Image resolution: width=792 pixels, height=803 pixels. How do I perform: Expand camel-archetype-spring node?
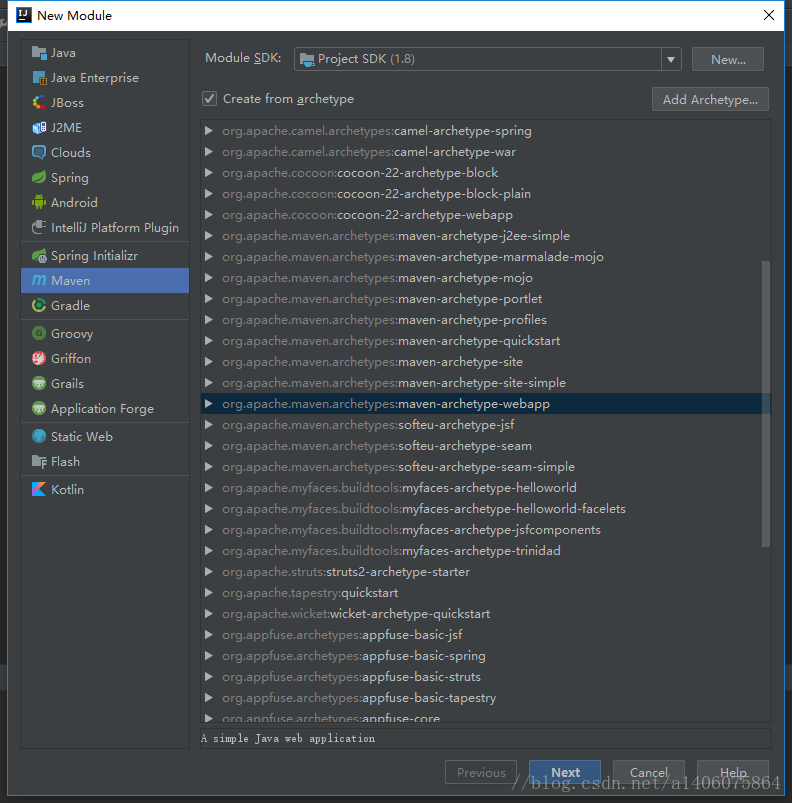click(x=208, y=131)
